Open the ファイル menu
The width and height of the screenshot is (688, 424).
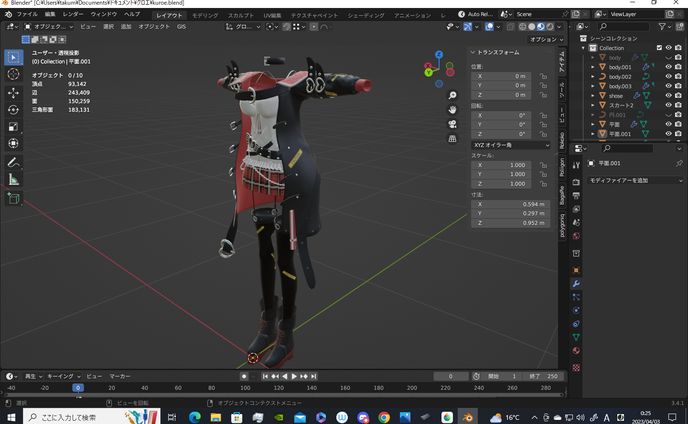[x=27, y=14]
